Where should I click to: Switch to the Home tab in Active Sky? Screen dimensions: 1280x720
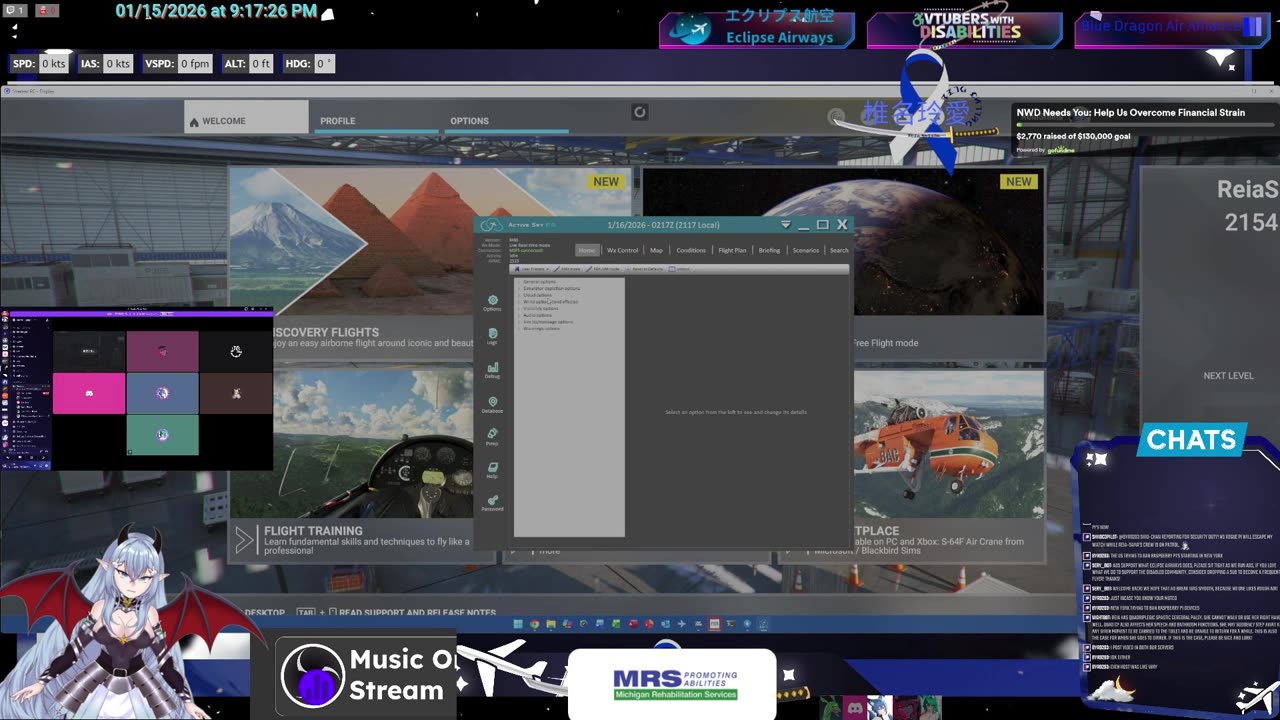[587, 250]
